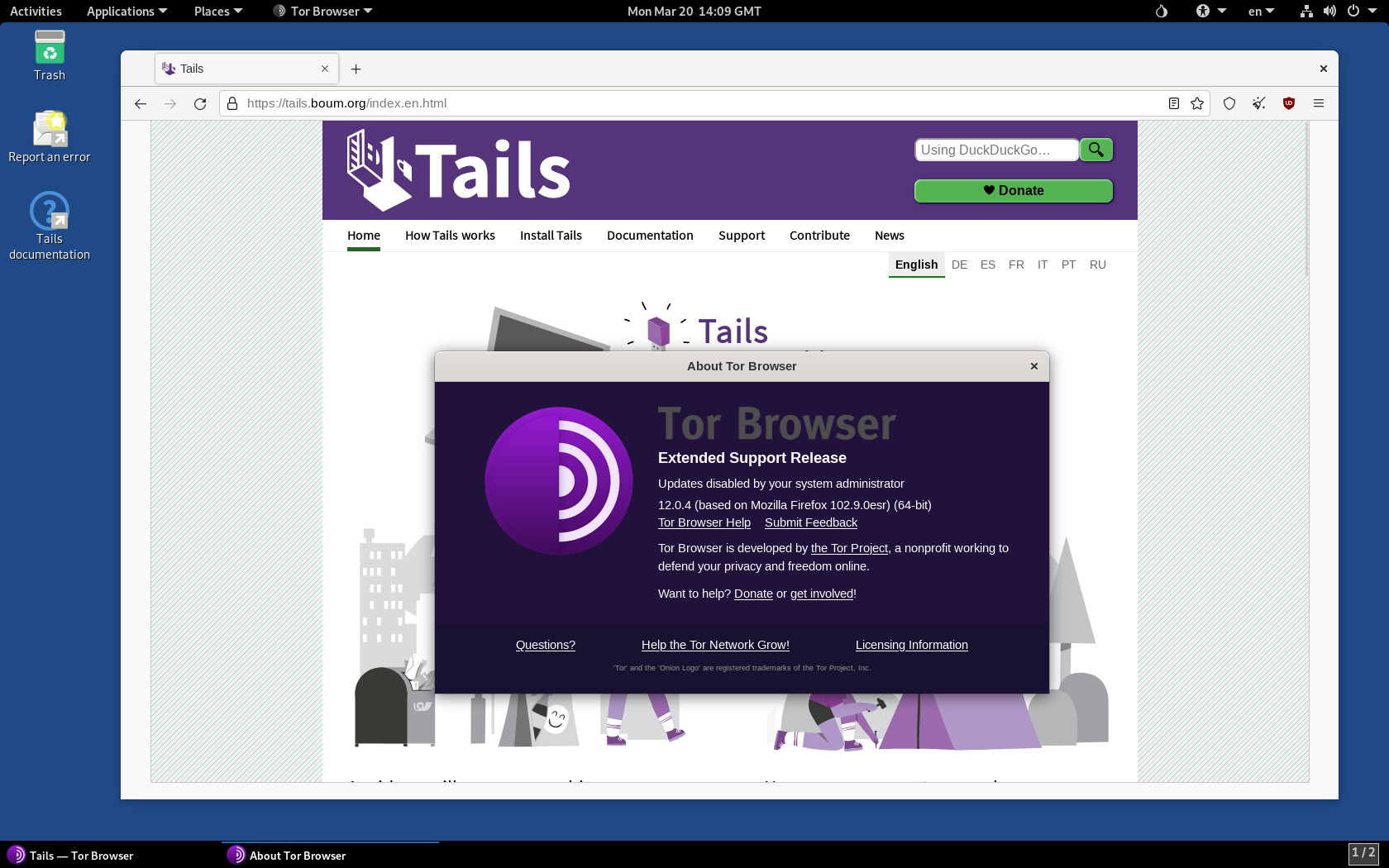Viewport: 1389px width, 868px height.
Task: Open the clock and calendar at top center
Action: pyautogui.click(x=694, y=12)
